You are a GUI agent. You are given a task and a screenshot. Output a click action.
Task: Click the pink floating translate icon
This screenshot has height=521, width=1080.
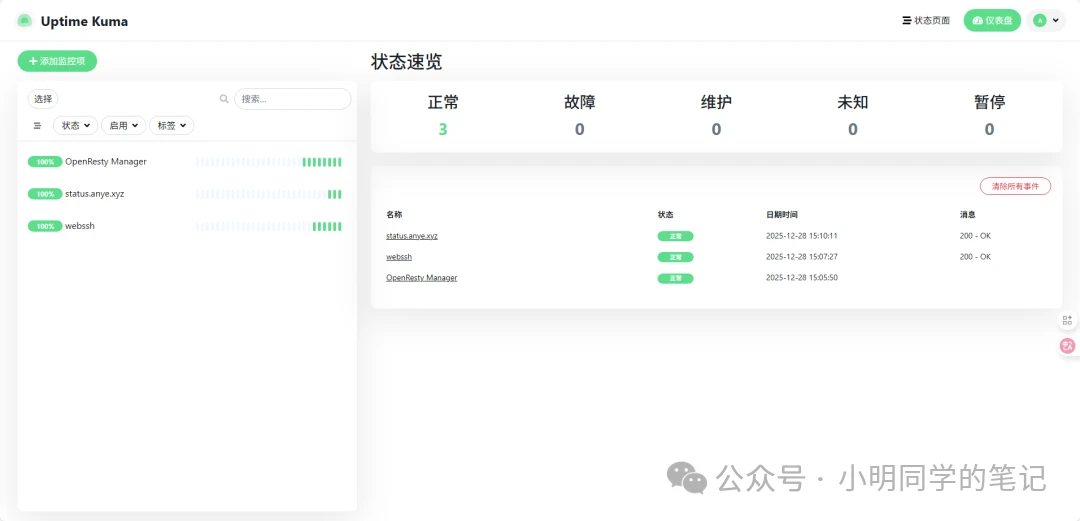(x=1068, y=346)
